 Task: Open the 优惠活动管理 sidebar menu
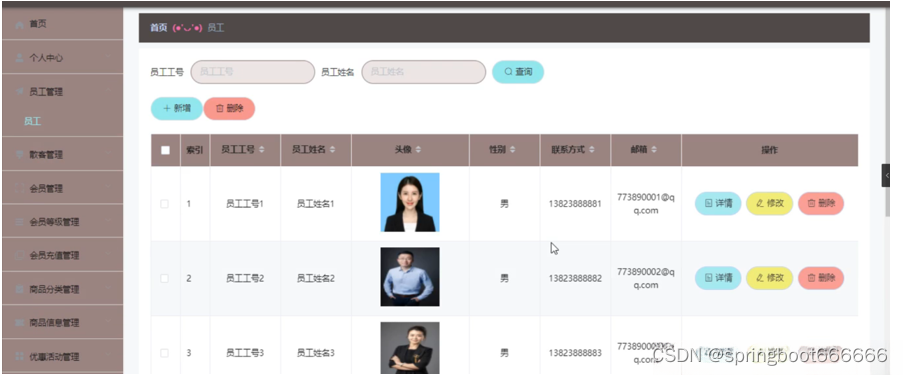click(62, 357)
